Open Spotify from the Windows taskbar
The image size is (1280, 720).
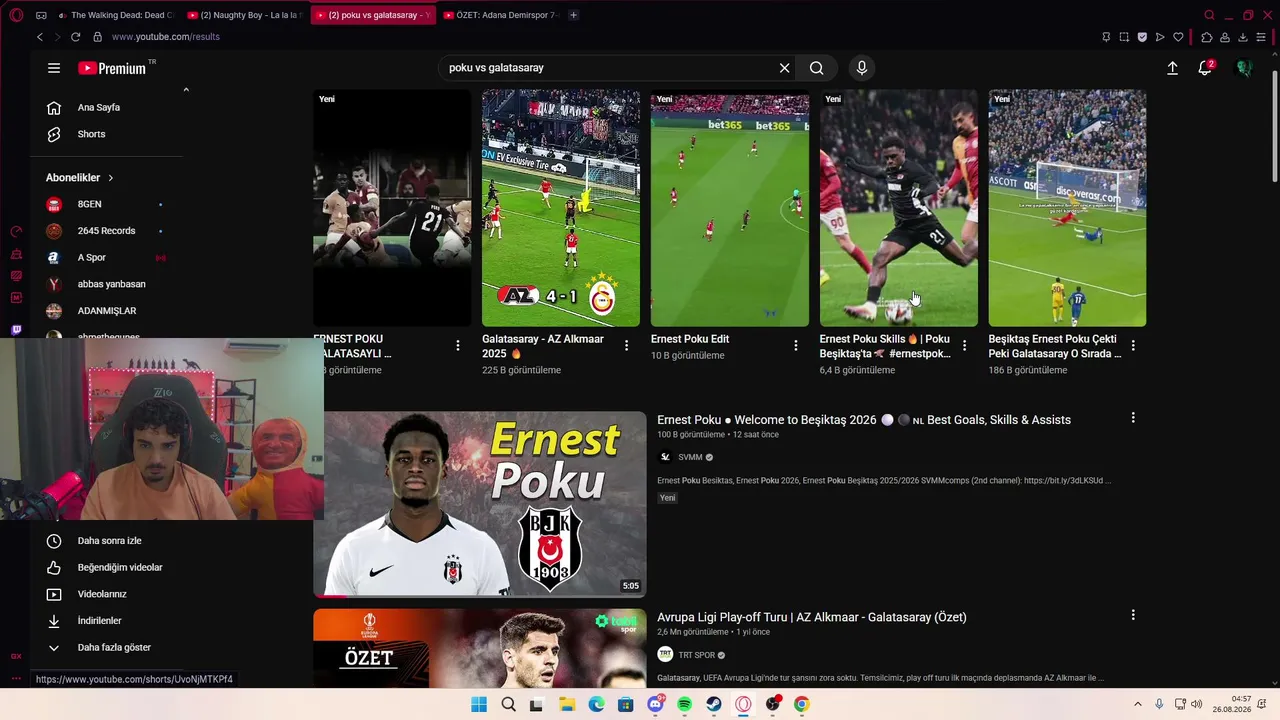[684, 704]
